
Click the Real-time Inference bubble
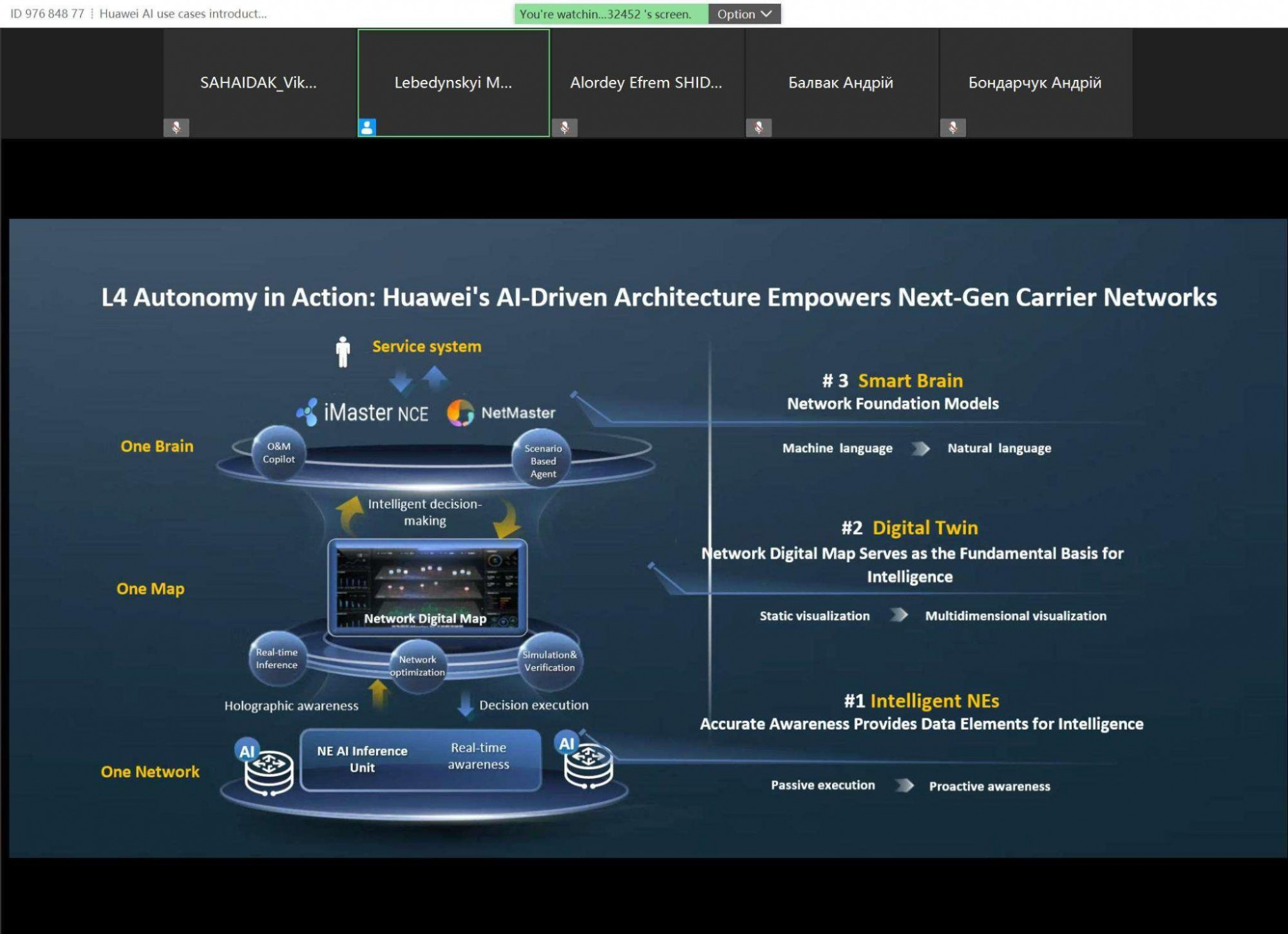pyautogui.click(x=277, y=659)
